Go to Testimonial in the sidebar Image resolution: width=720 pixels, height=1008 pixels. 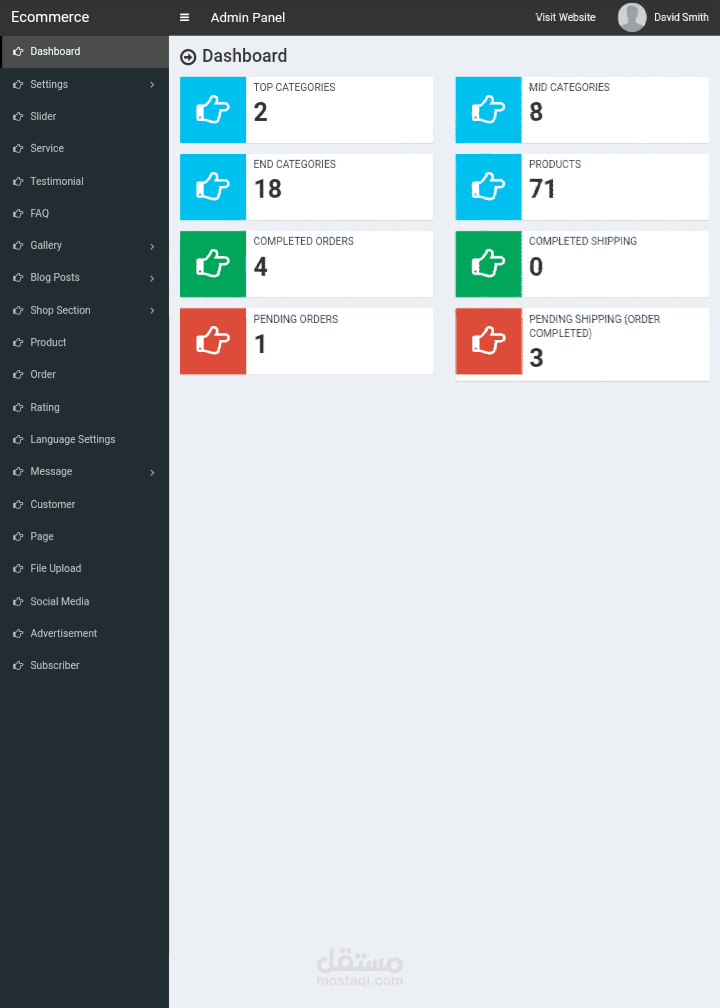click(84, 181)
